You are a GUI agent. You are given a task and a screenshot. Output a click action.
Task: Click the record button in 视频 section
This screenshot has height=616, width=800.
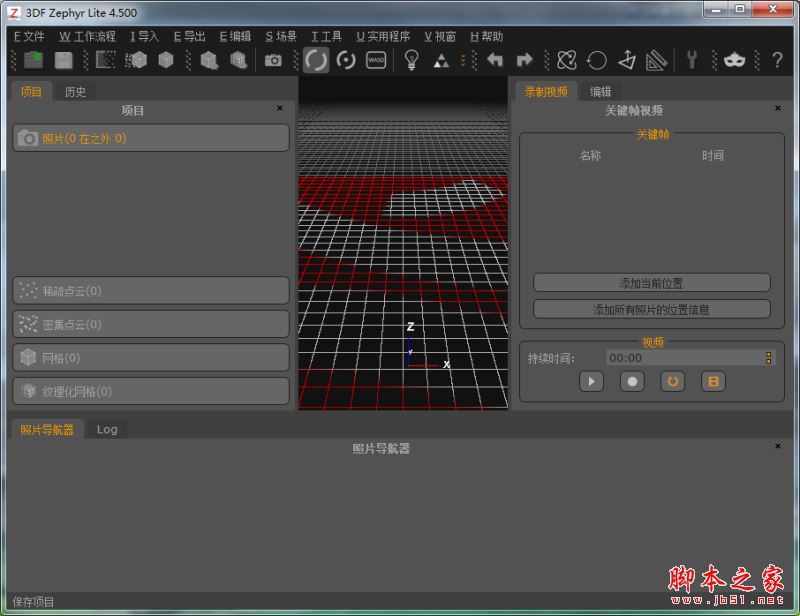point(632,381)
